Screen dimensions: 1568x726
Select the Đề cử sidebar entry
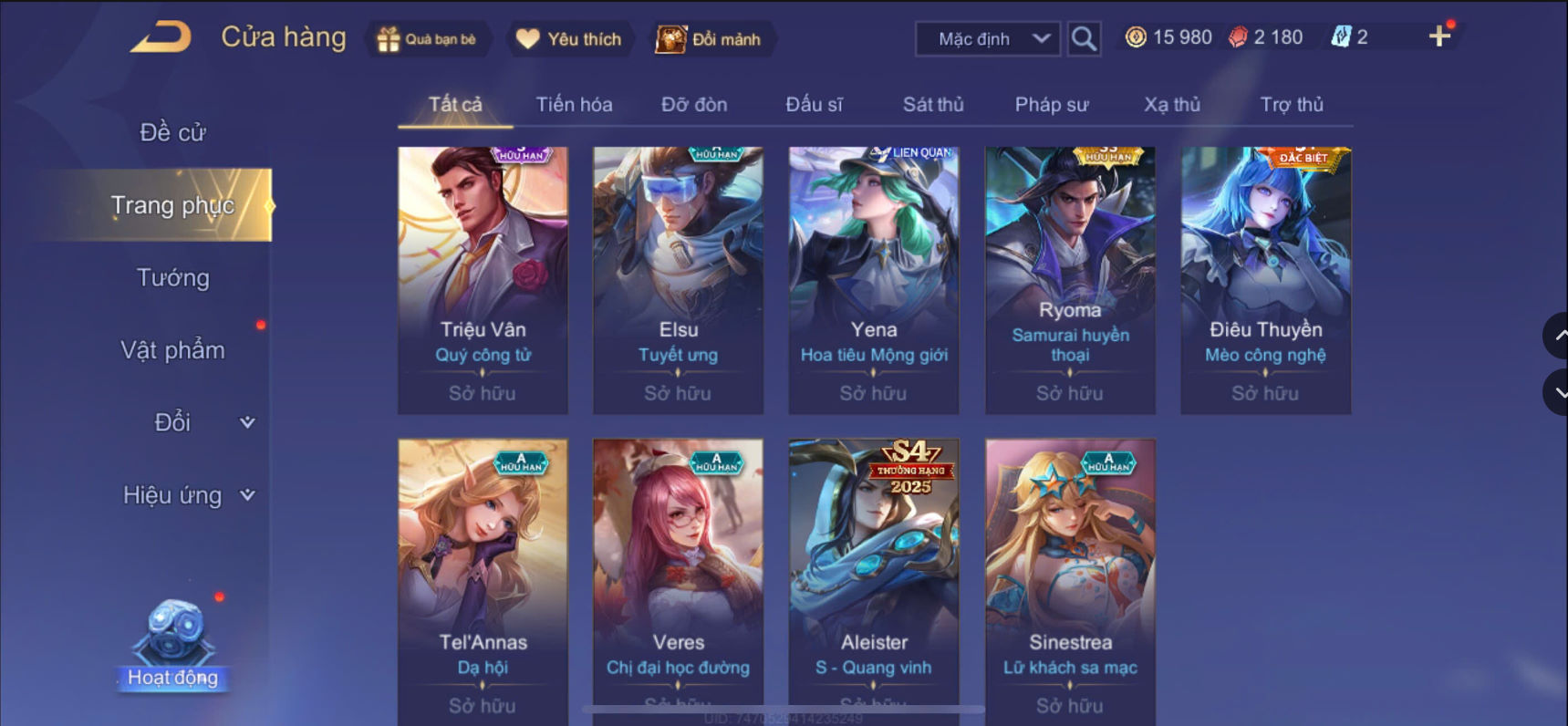(172, 133)
